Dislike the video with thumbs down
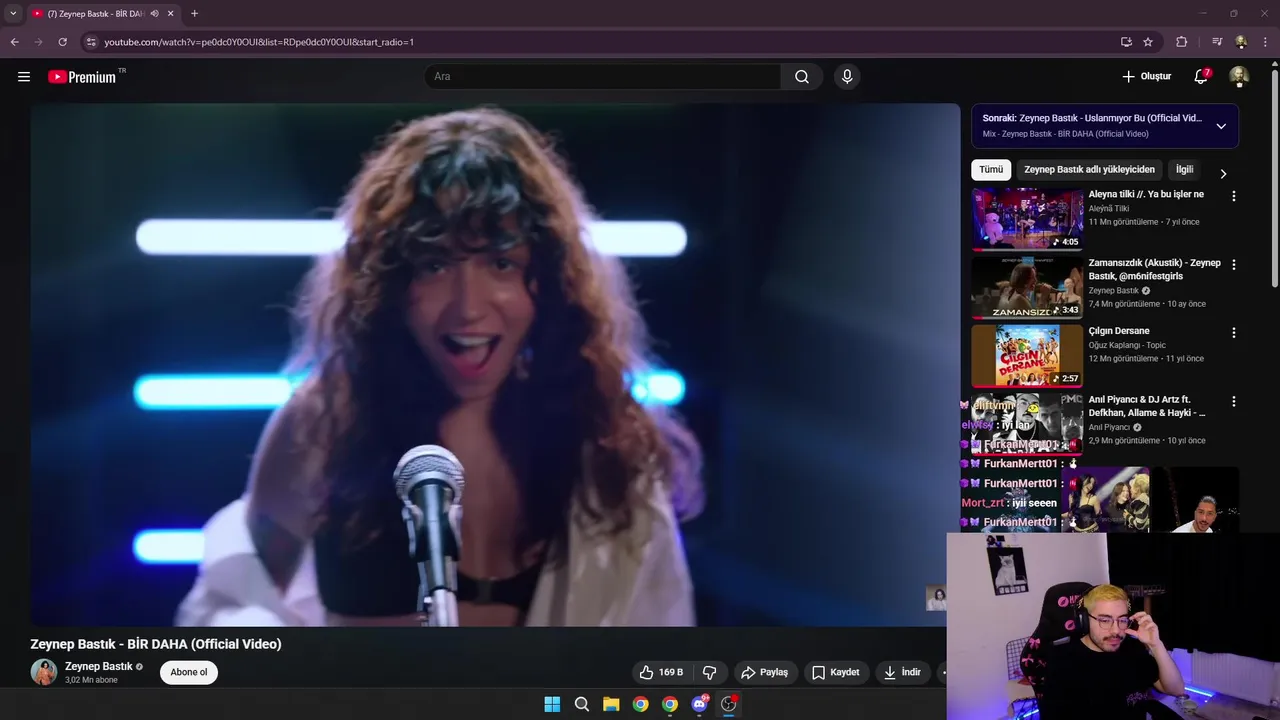This screenshot has width=1280, height=720. click(x=709, y=672)
